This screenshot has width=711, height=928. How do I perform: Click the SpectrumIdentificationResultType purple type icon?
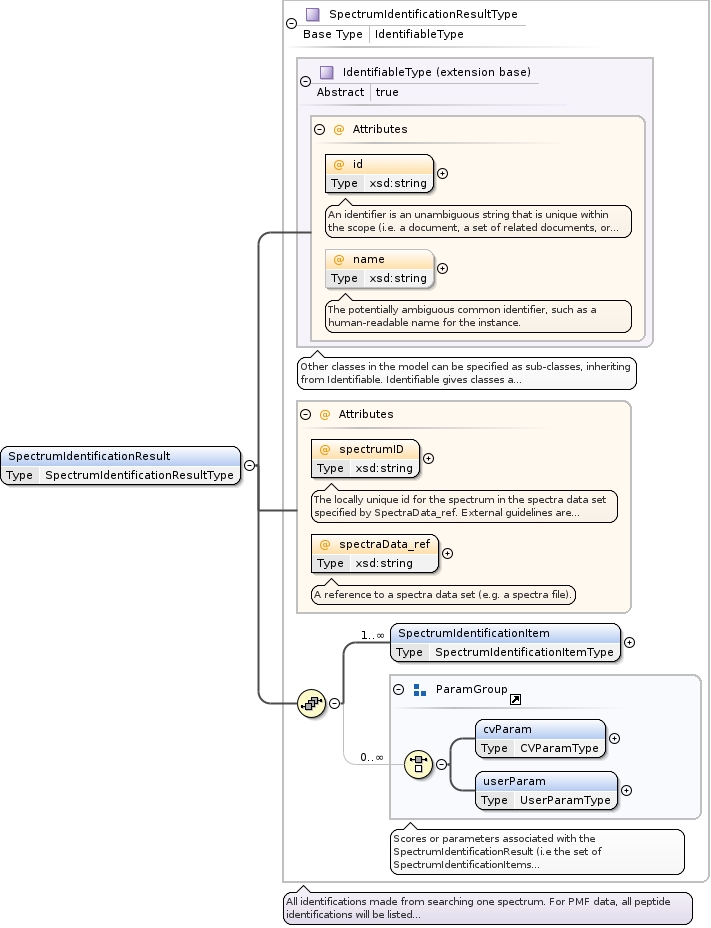point(312,15)
